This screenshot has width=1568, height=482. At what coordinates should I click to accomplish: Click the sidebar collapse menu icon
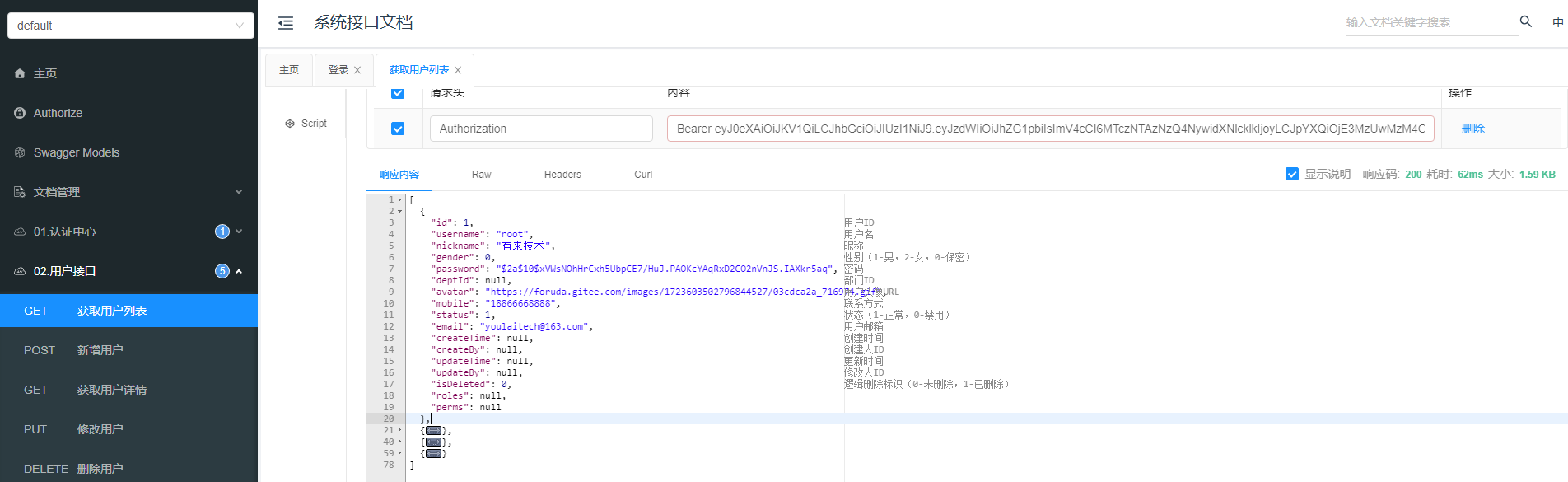tap(286, 23)
